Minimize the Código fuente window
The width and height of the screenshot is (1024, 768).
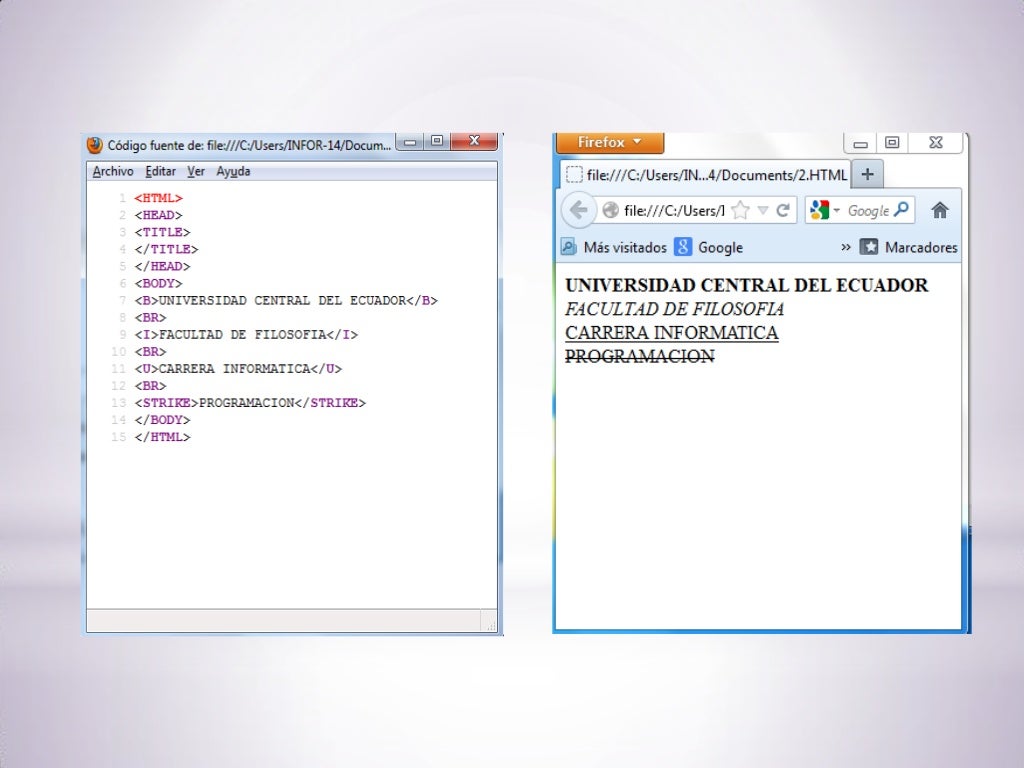tap(410, 142)
